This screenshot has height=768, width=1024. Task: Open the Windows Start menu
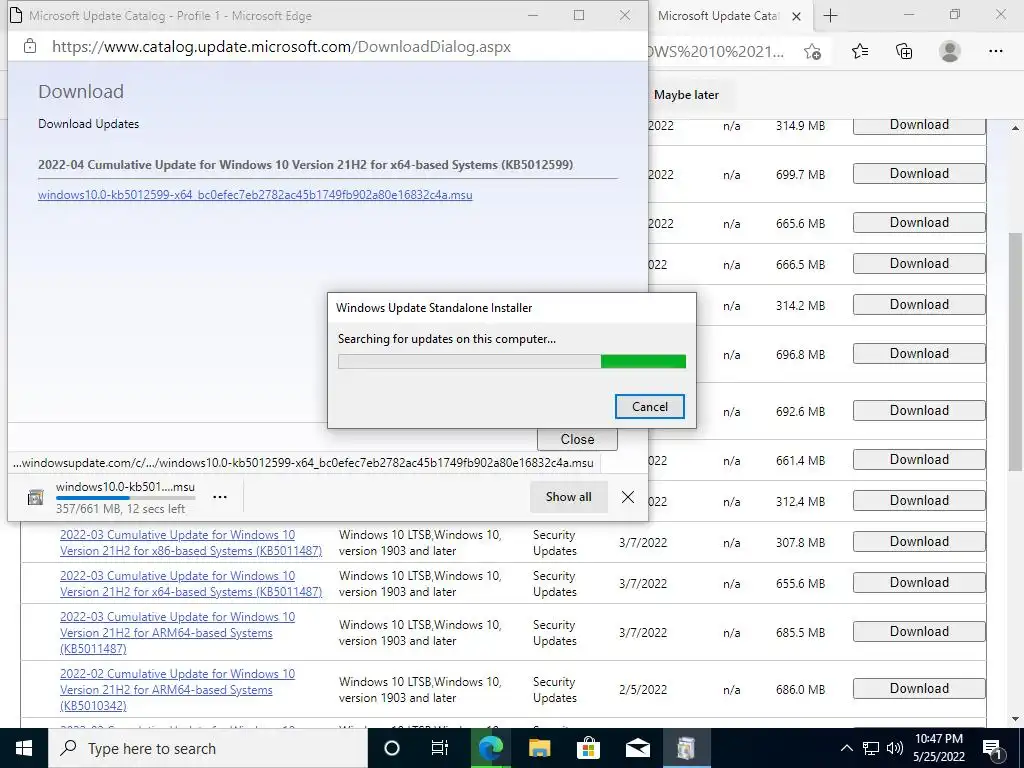point(24,748)
